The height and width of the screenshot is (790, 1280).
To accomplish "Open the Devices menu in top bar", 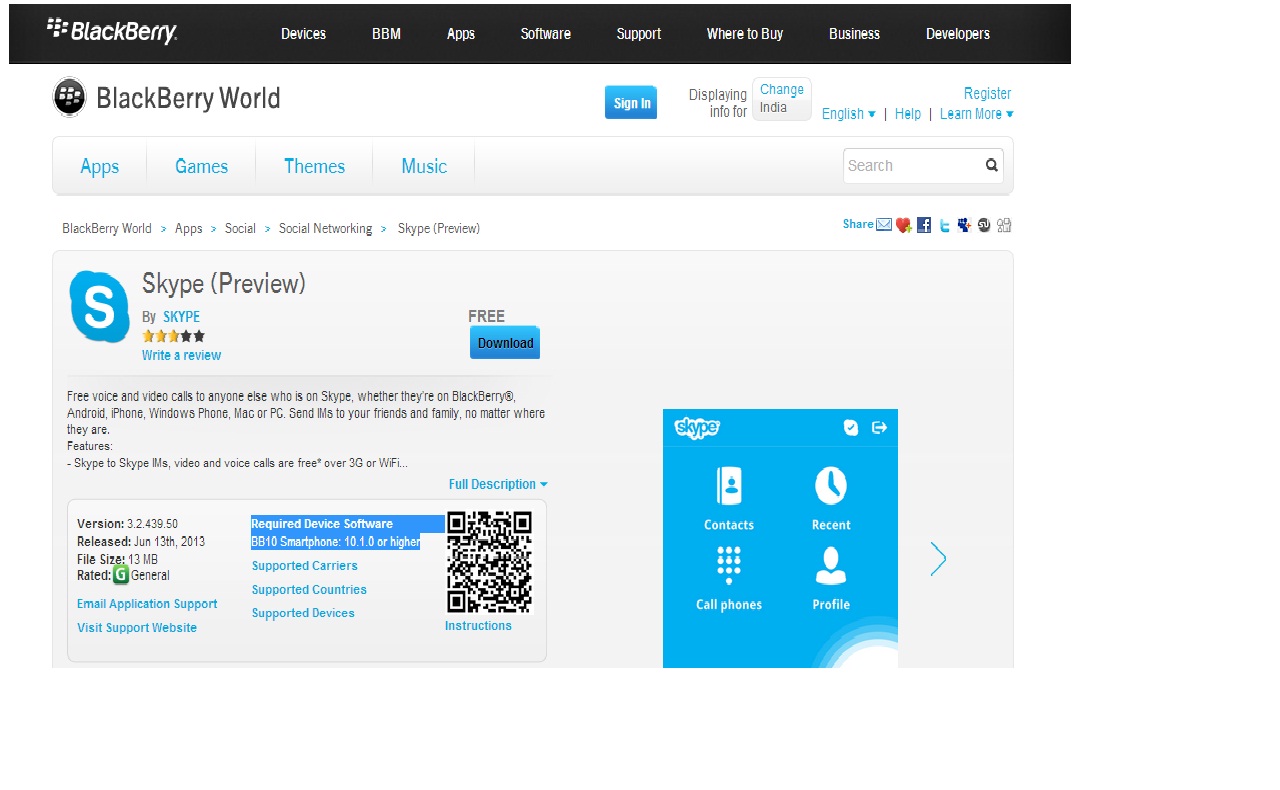I will click(x=303, y=34).
